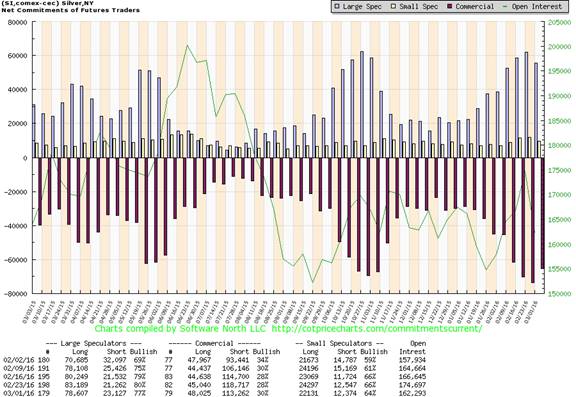Click the Small Speculators column header
Screen dimensions: 576x397
click(x=340, y=343)
